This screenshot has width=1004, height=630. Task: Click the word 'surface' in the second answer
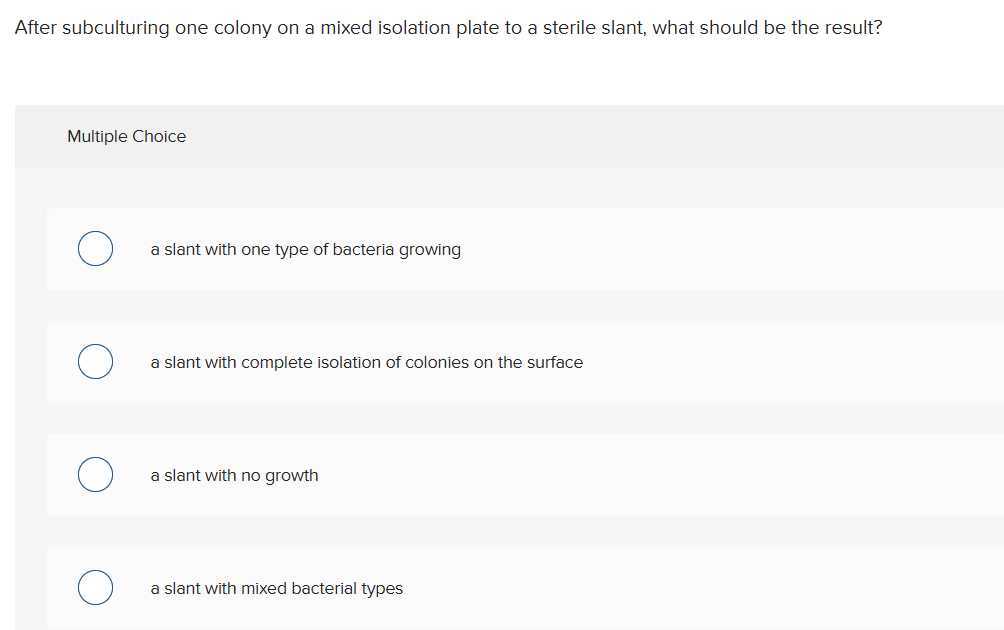click(554, 362)
